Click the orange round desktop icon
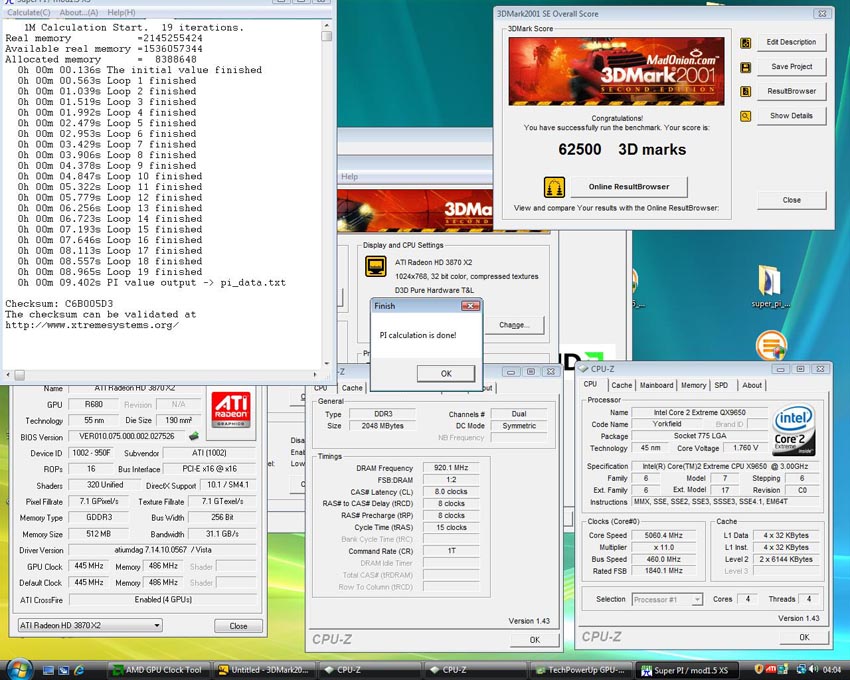Screen dimensions: 850x680 [770, 345]
